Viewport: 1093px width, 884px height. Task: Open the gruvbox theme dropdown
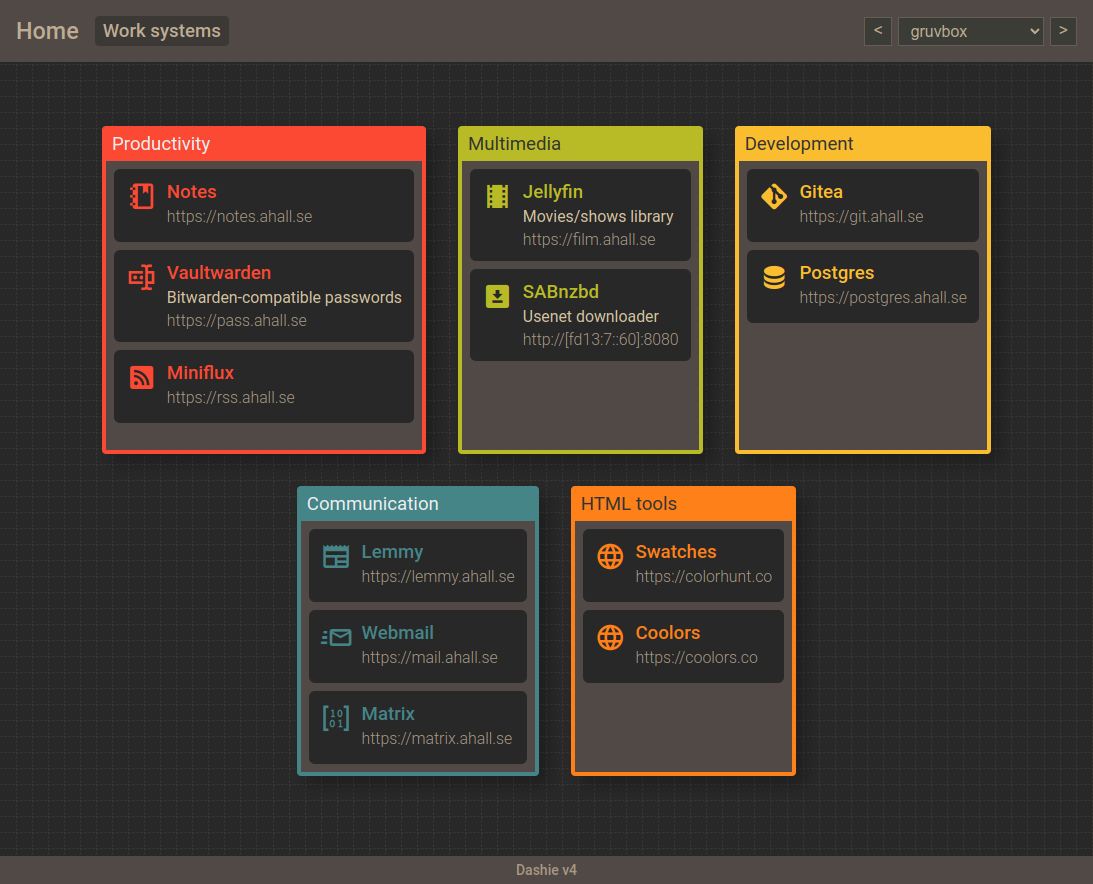970,31
